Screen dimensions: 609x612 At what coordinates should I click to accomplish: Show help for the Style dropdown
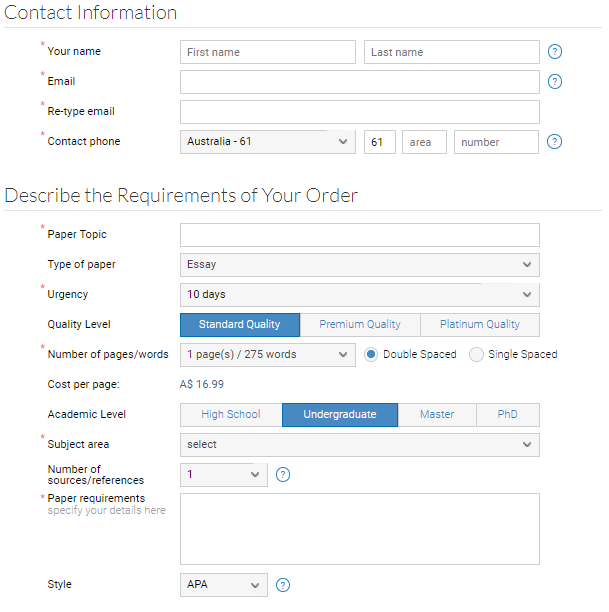point(283,585)
